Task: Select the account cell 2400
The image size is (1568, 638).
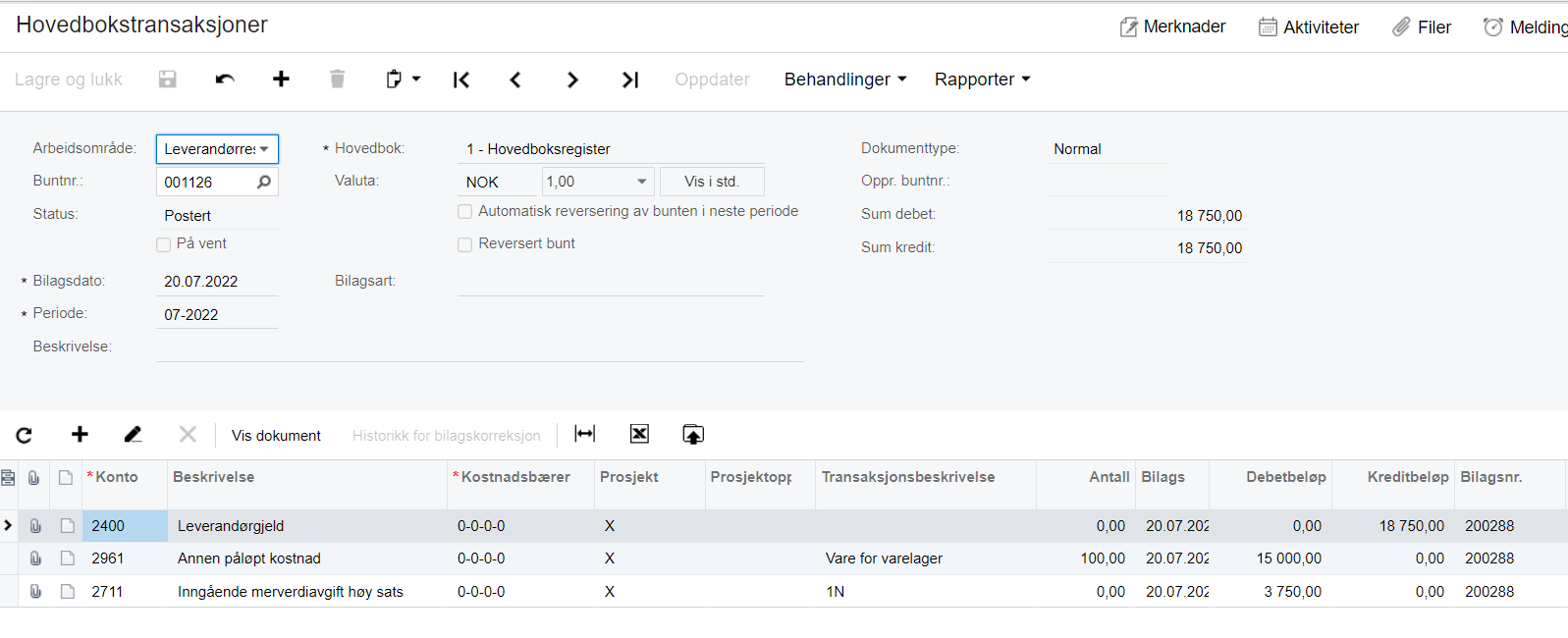Action: tap(125, 526)
